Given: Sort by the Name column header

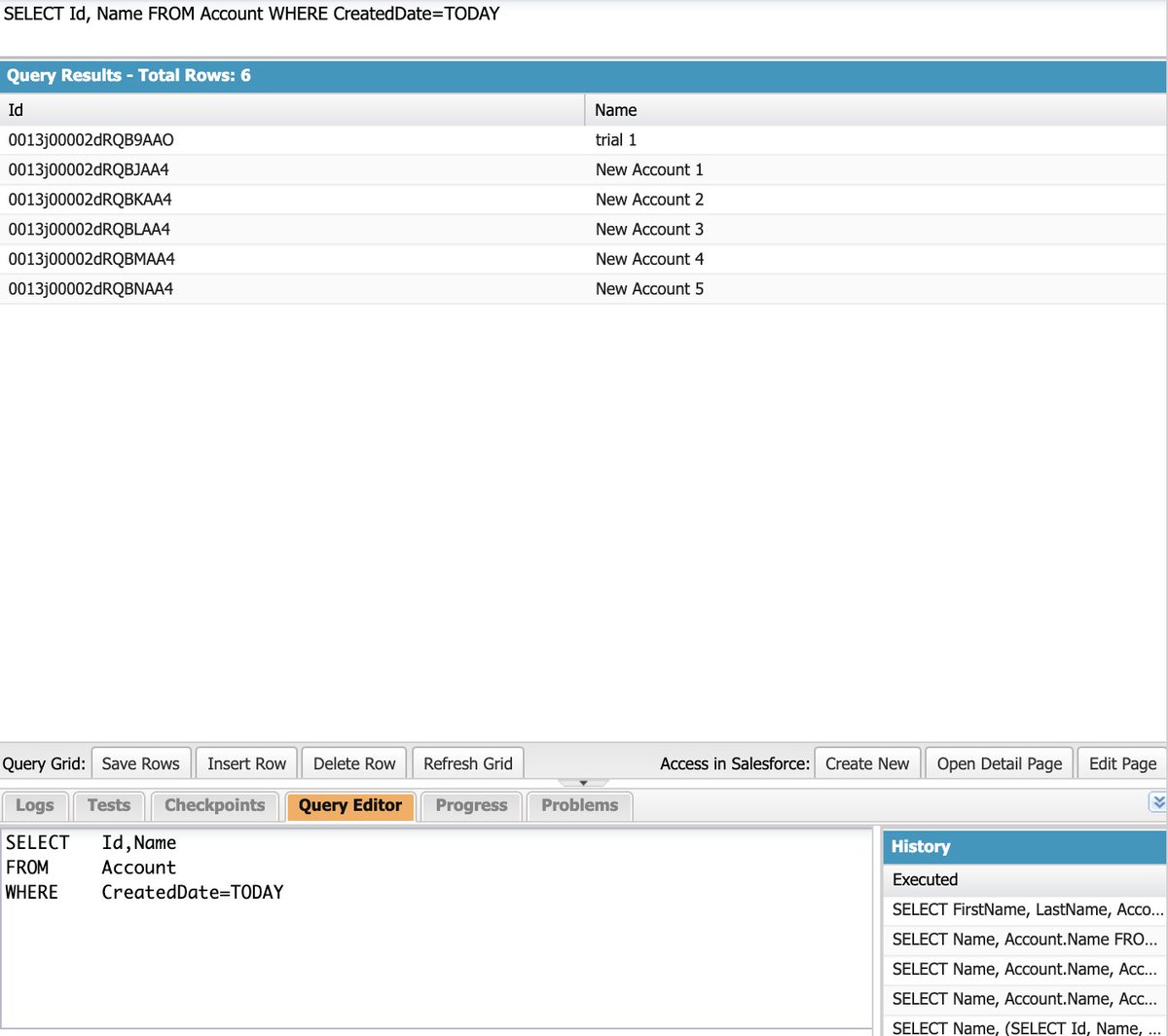Looking at the screenshot, I should tap(876, 110).
